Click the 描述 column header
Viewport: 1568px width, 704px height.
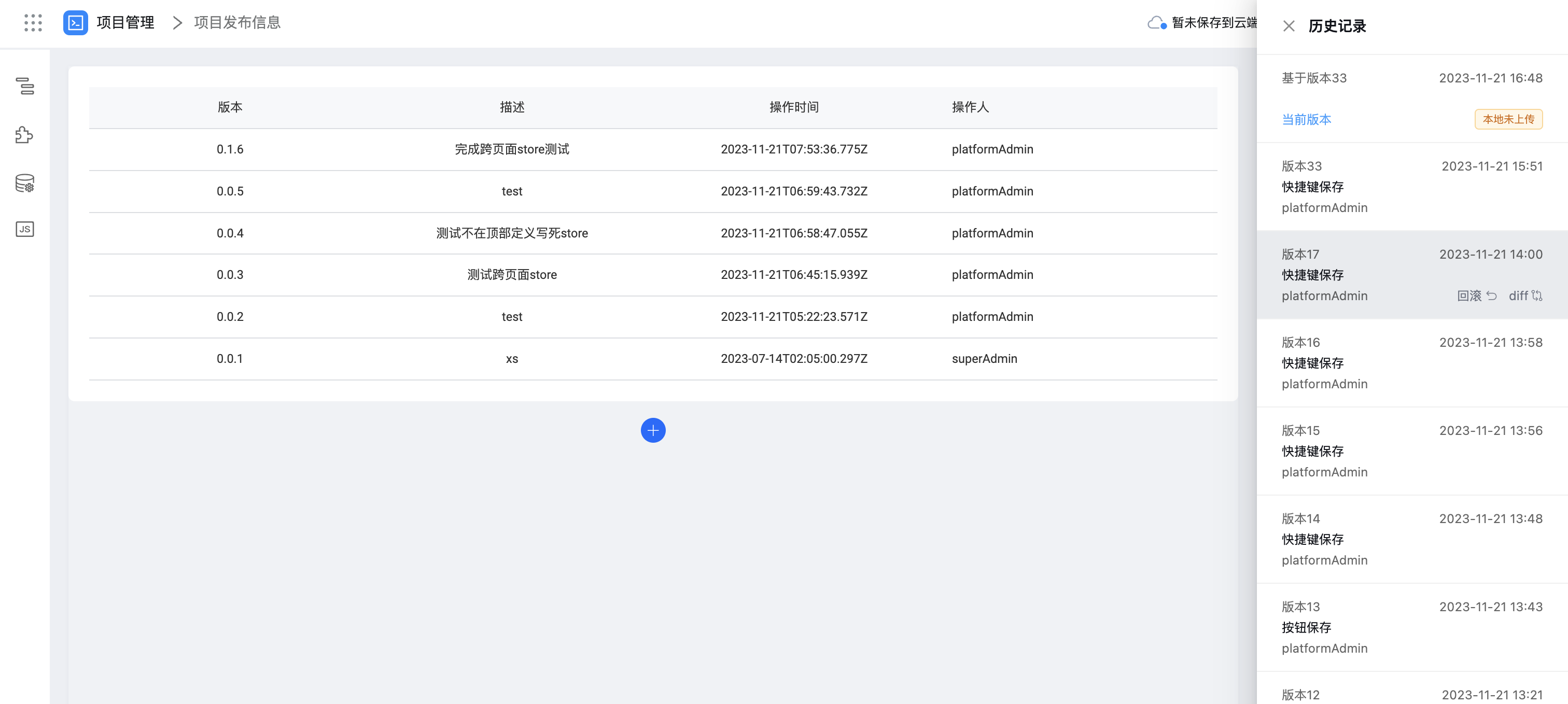pos(512,107)
